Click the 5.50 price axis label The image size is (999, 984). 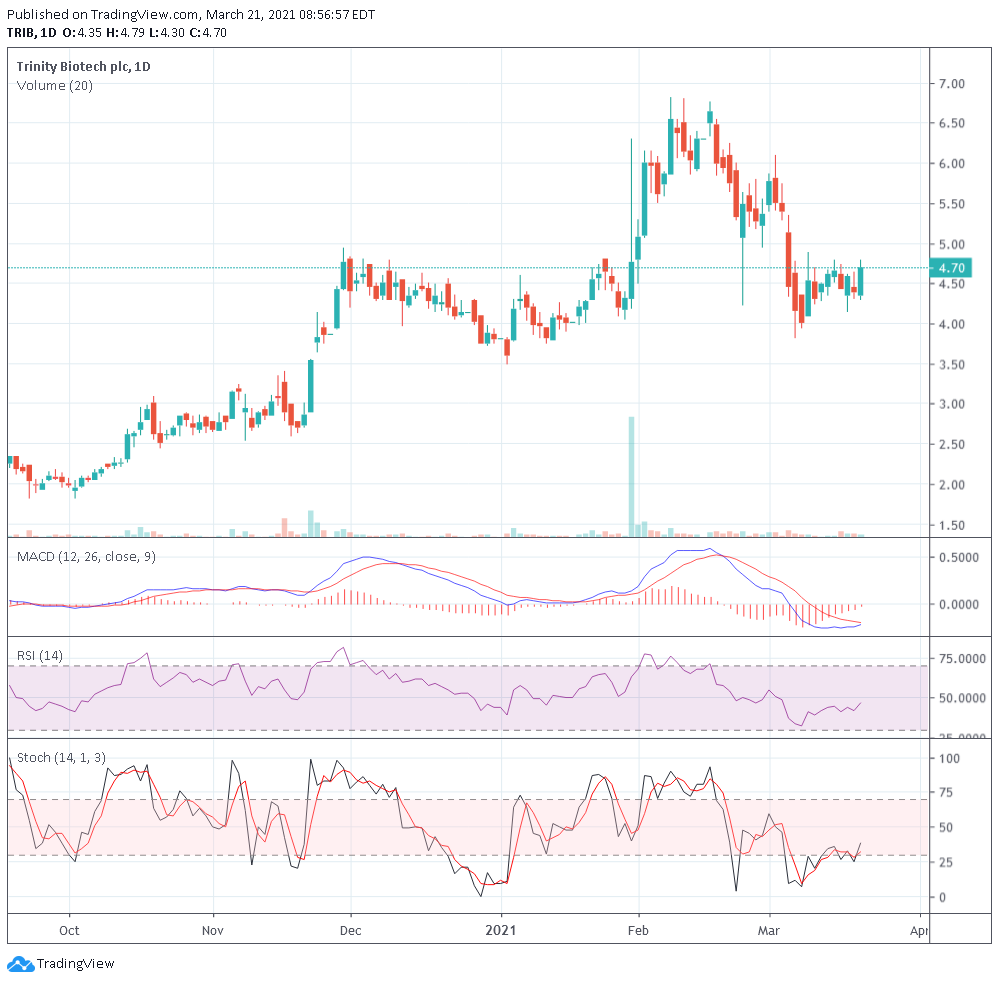tap(951, 204)
